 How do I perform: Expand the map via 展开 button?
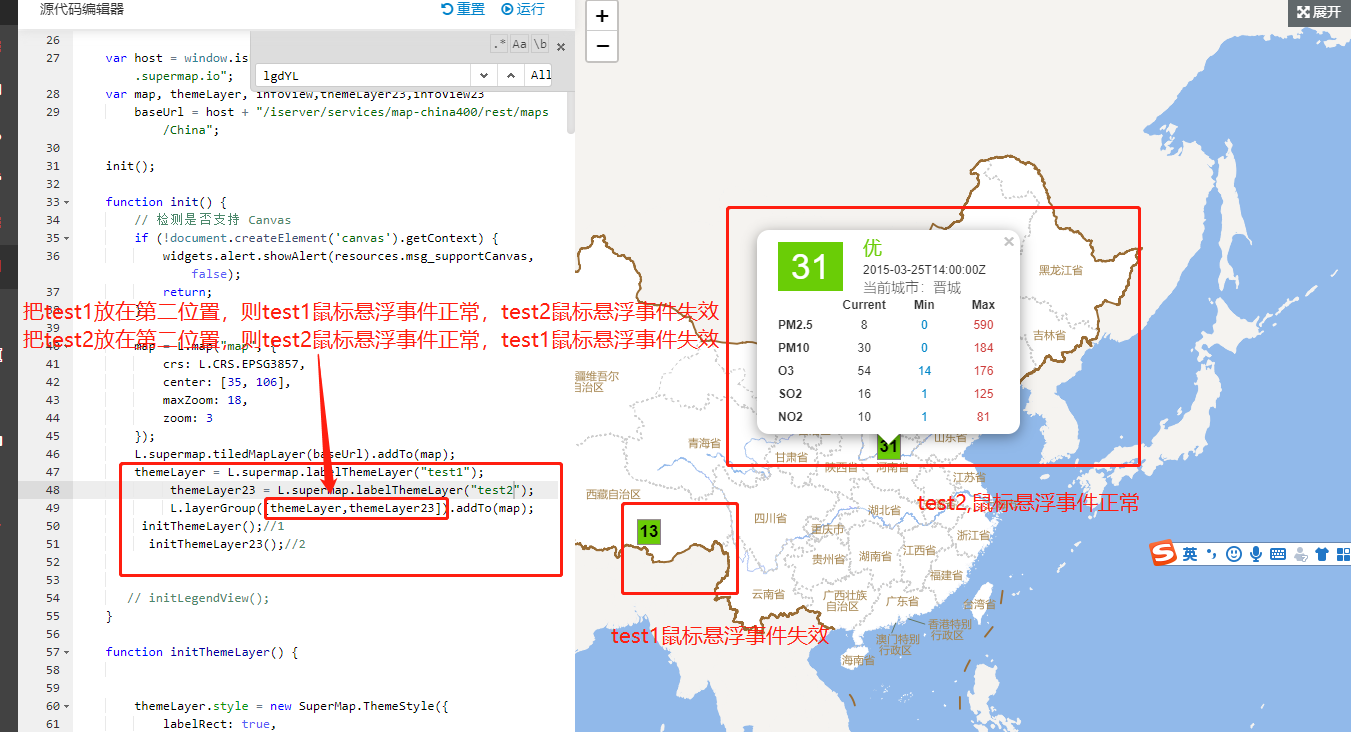(1319, 12)
